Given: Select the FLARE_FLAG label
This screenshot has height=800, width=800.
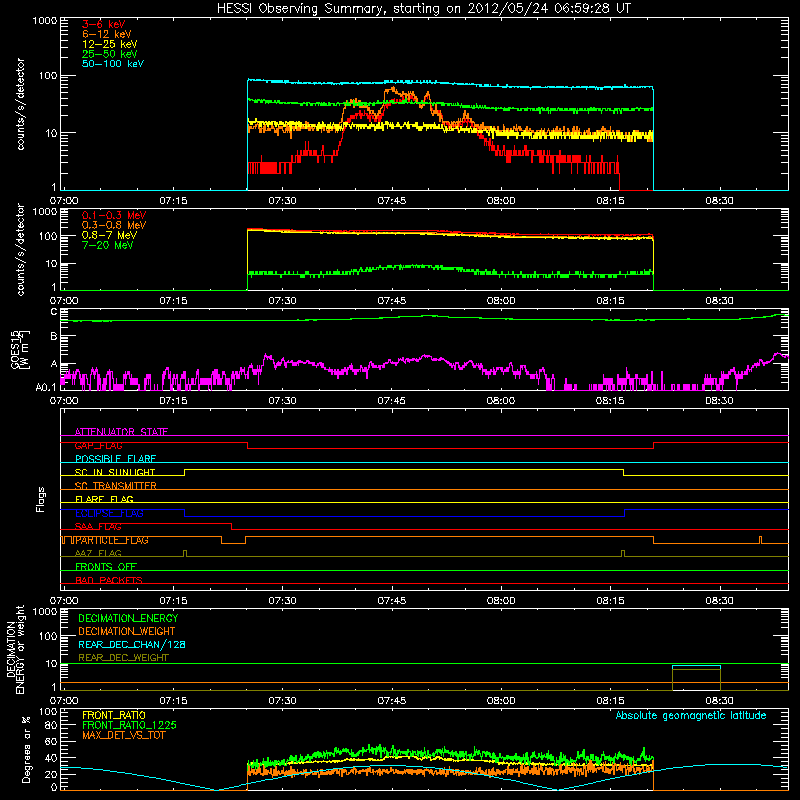Looking at the screenshot, I should tap(104, 499).
